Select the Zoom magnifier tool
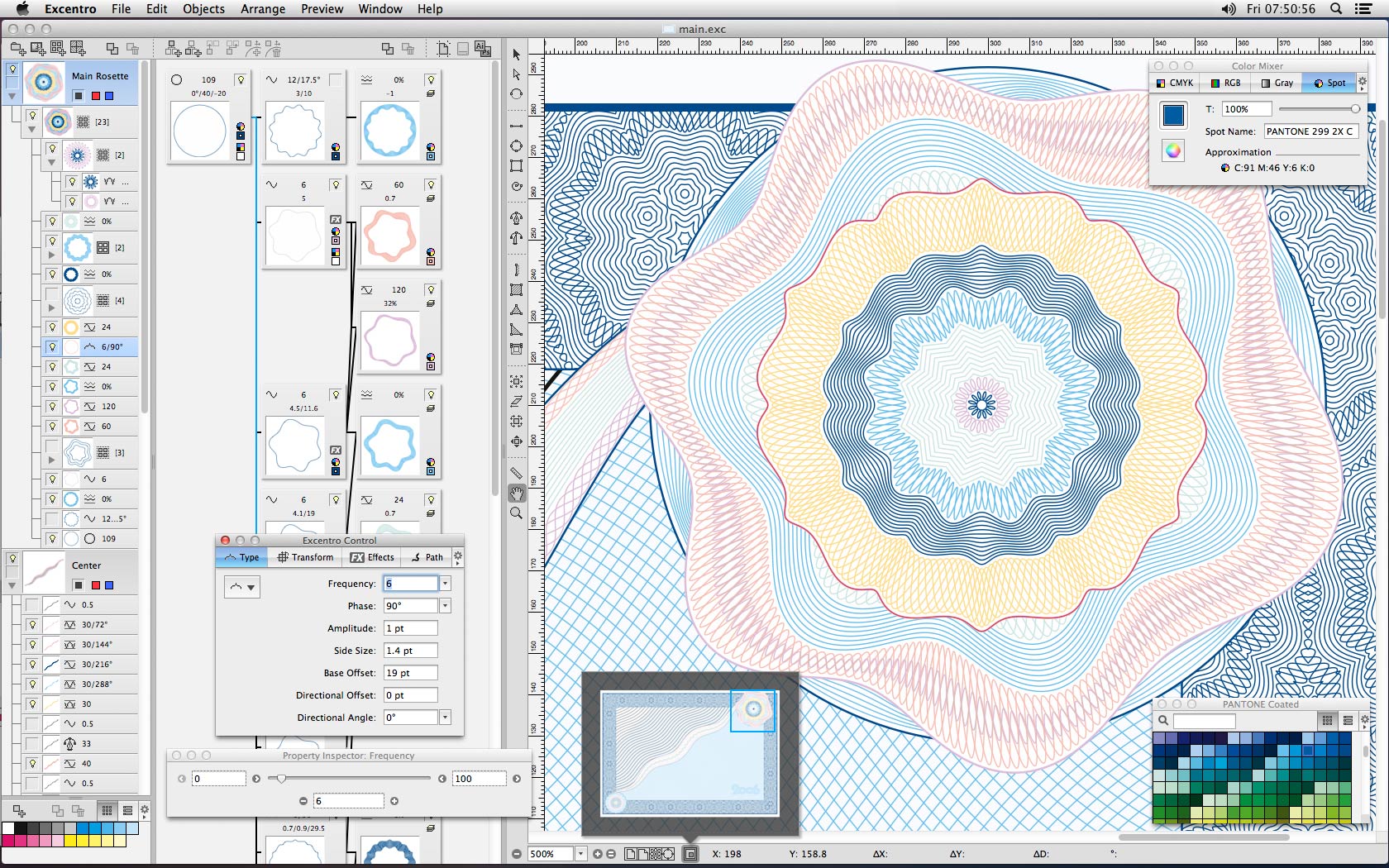Screen dimensions: 1389x868 517,513
